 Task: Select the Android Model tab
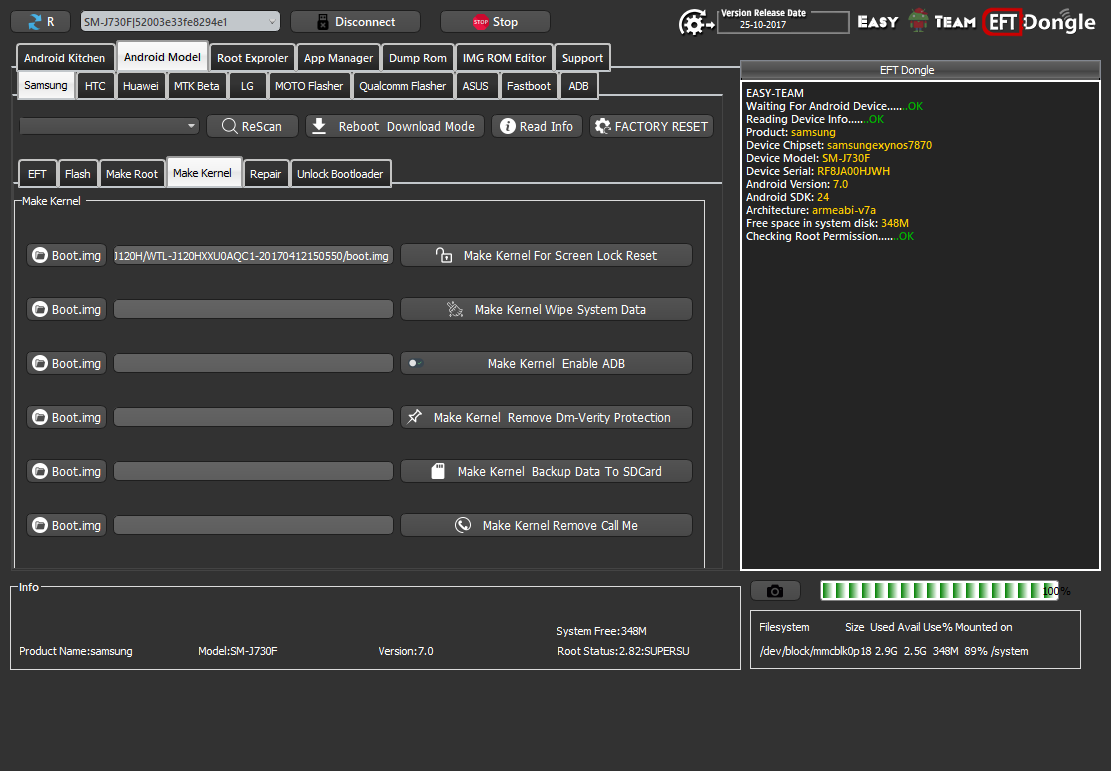click(x=162, y=57)
